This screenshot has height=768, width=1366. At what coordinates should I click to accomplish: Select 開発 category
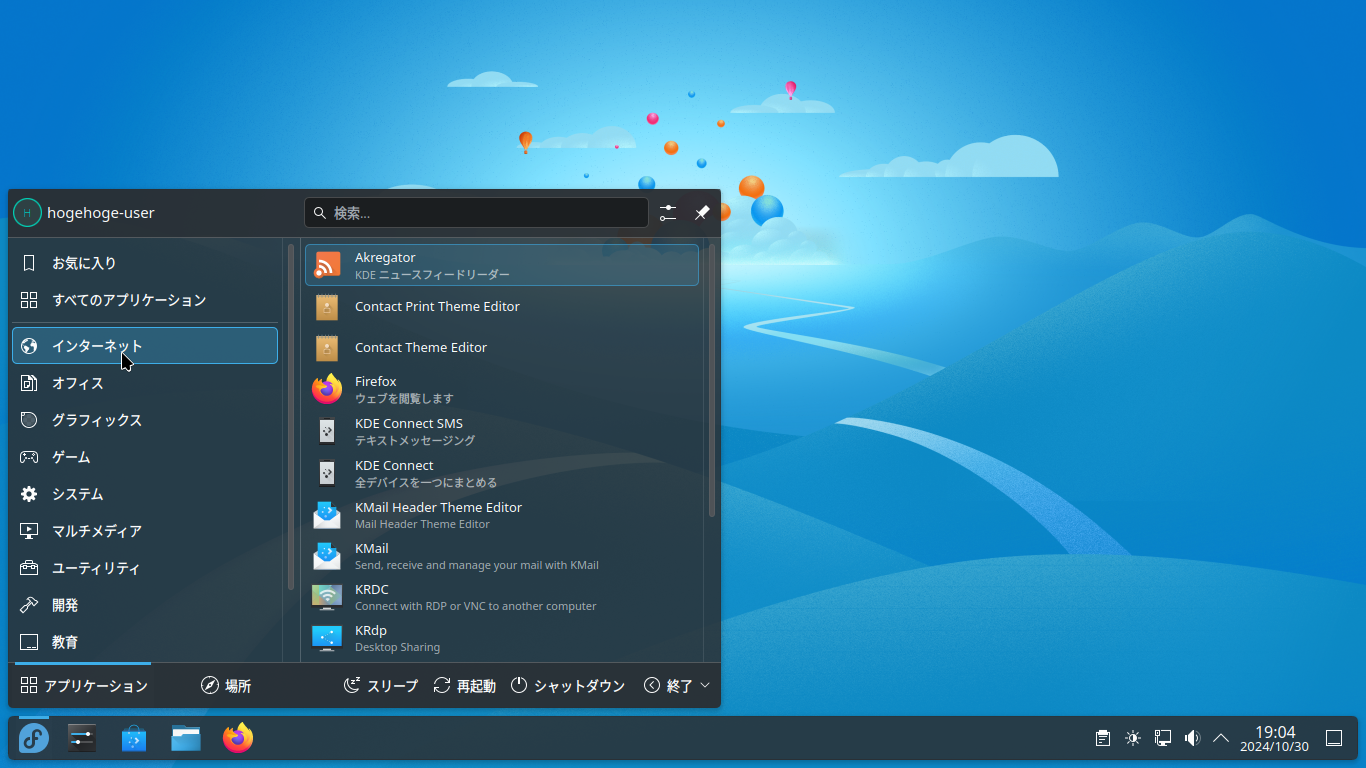point(145,605)
